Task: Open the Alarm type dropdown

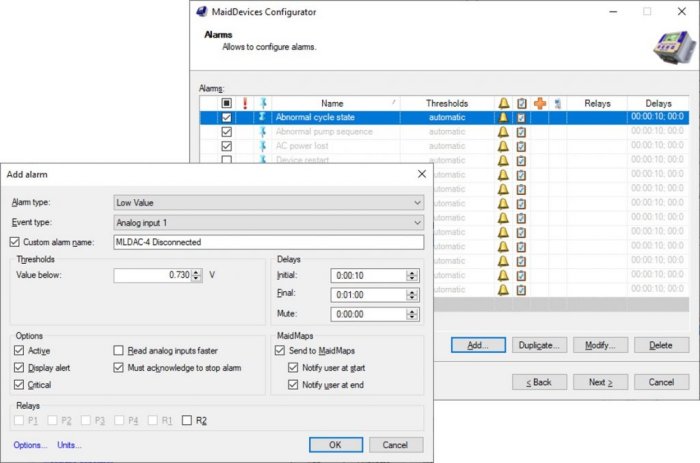Action: pos(269,202)
